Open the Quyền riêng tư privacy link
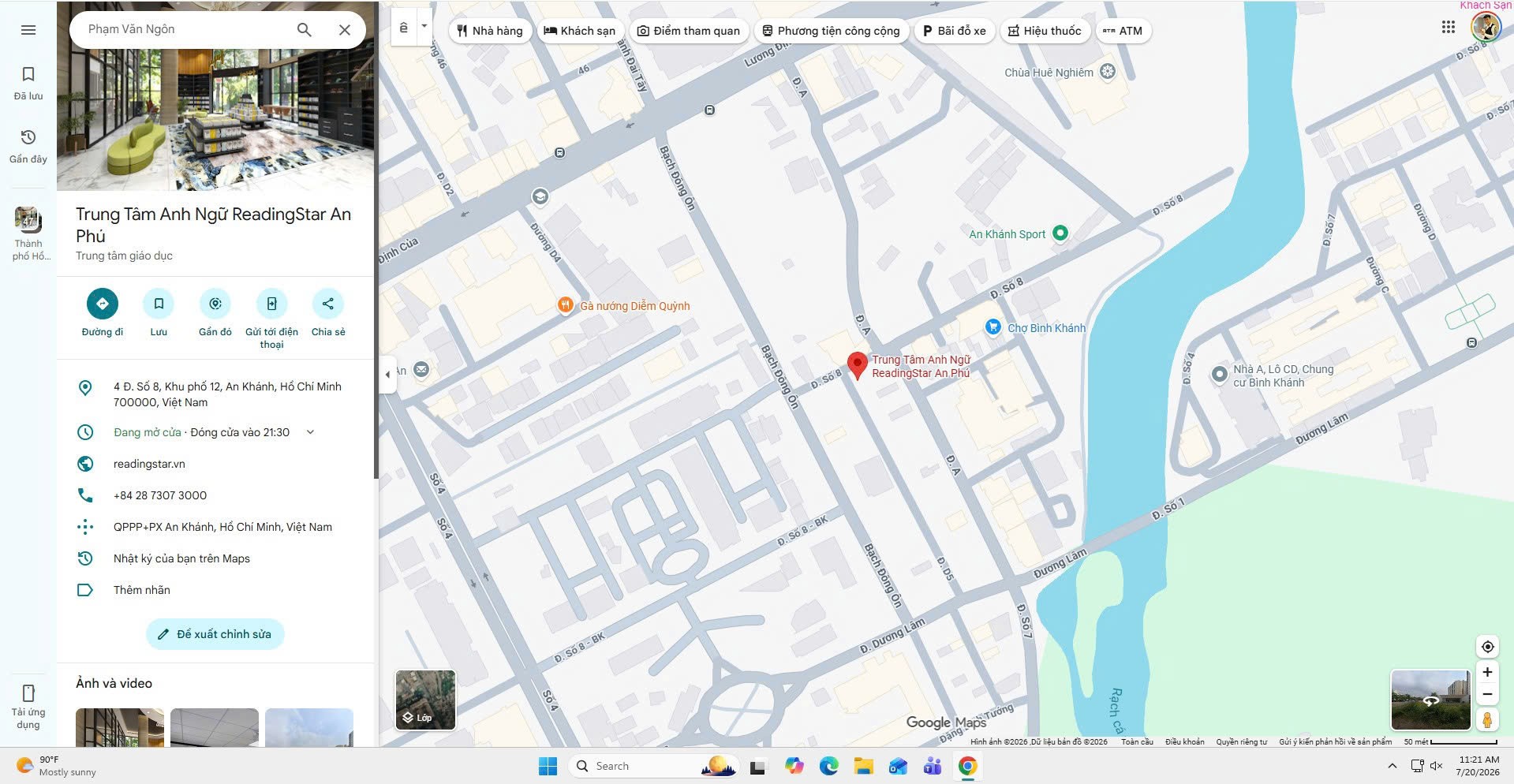 coord(1241,741)
